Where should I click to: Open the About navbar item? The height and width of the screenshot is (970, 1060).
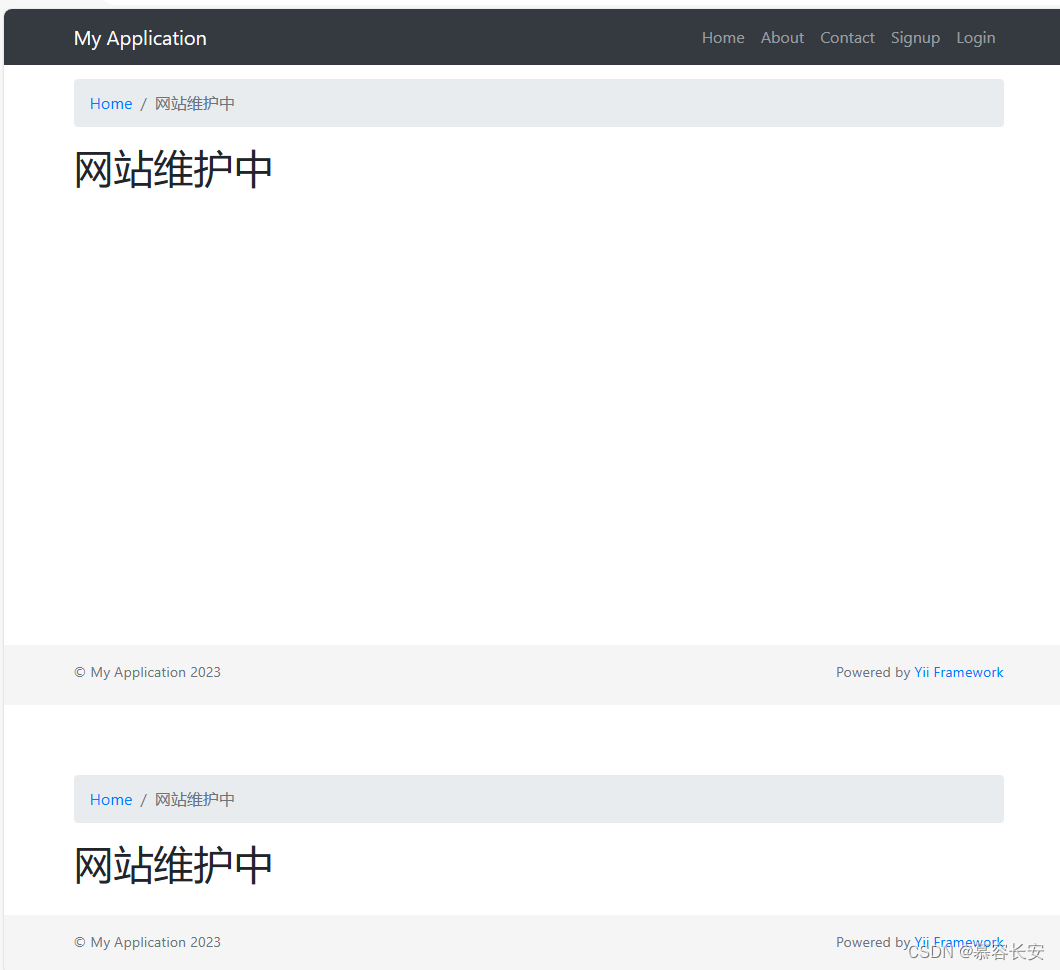[x=782, y=38]
